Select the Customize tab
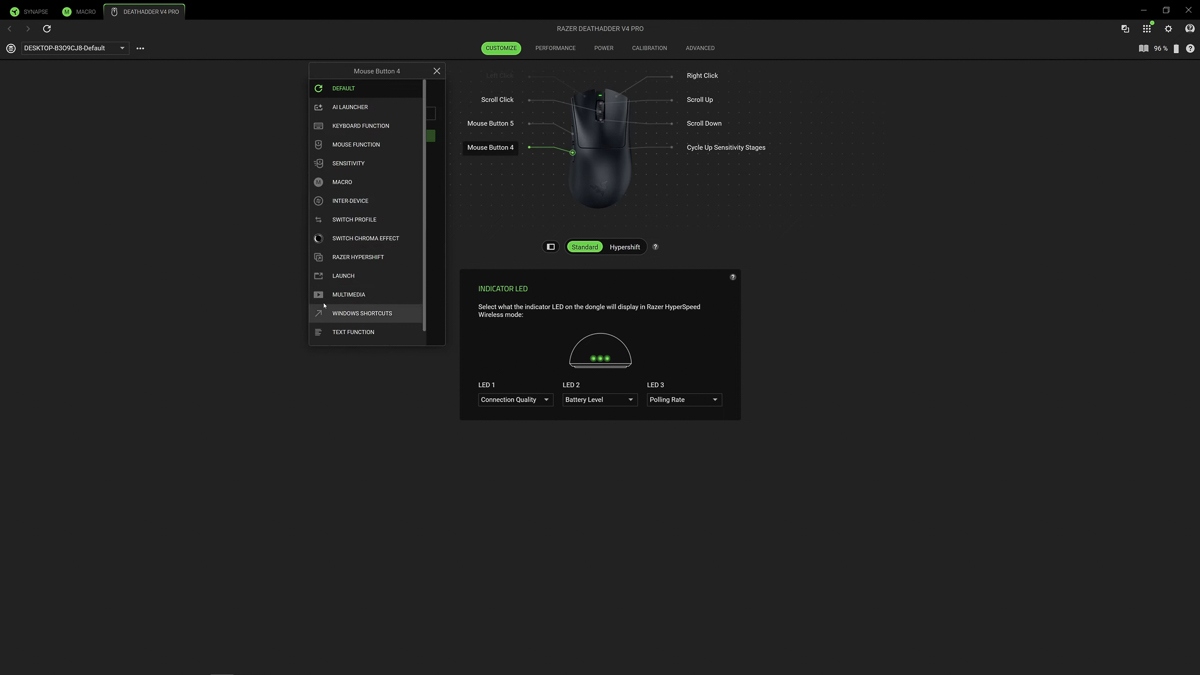Image resolution: width=1200 pixels, height=675 pixels. click(501, 48)
